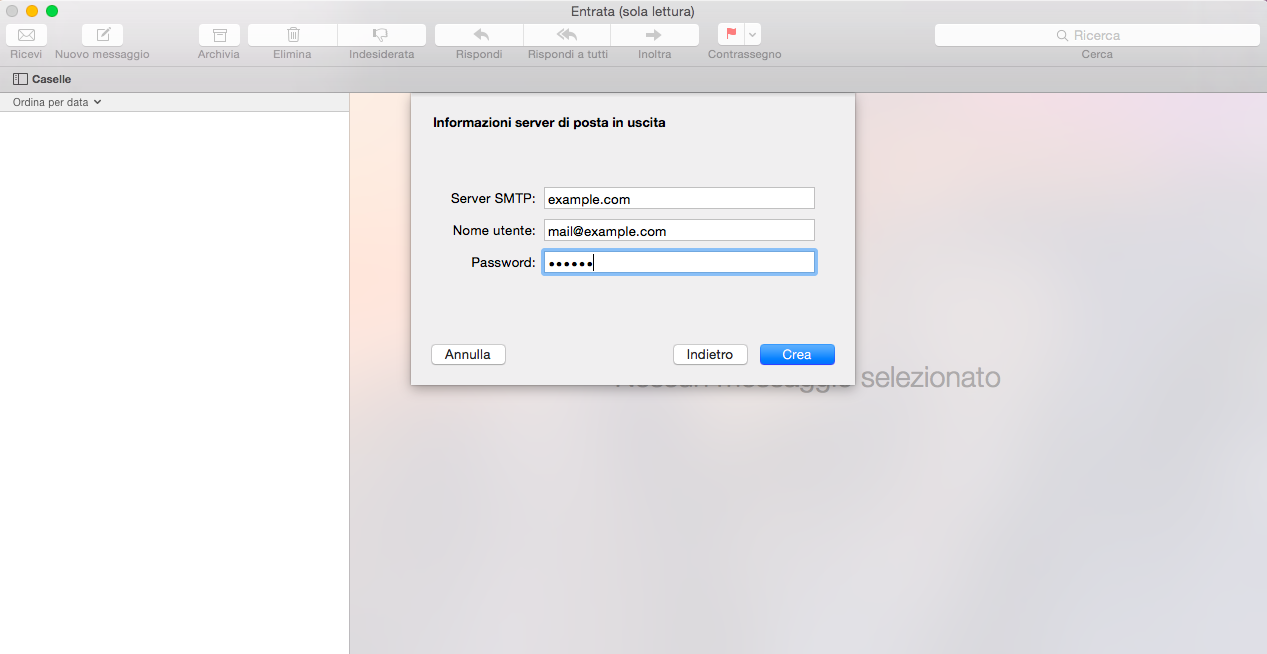1267x654 pixels.
Task: Click Rispondi a tutti double-arrow icon
Action: pyautogui.click(x=567, y=35)
